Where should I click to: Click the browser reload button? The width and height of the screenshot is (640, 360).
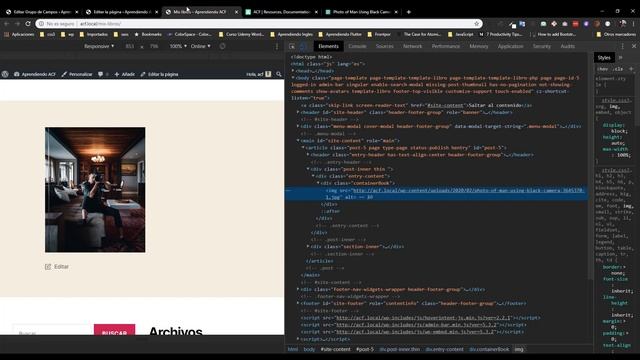(x=28, y=24)
